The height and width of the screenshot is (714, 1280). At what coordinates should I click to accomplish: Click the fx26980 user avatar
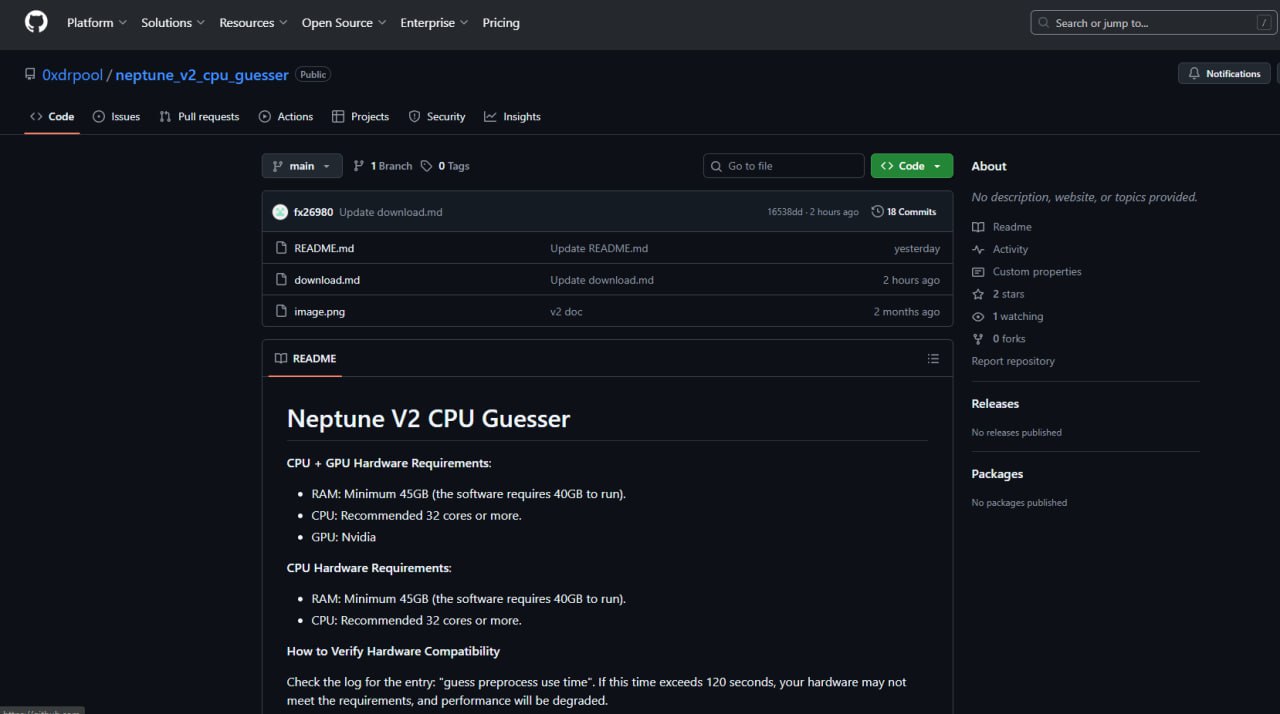tap(280, 212)
